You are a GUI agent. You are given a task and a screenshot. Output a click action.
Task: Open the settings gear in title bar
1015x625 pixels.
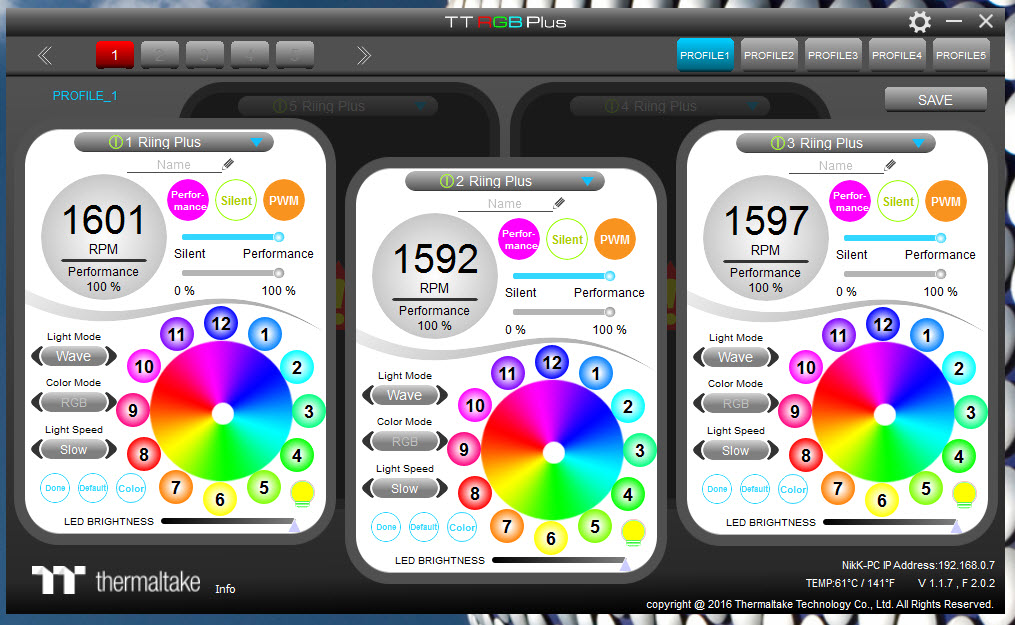(x=919, y=22)
